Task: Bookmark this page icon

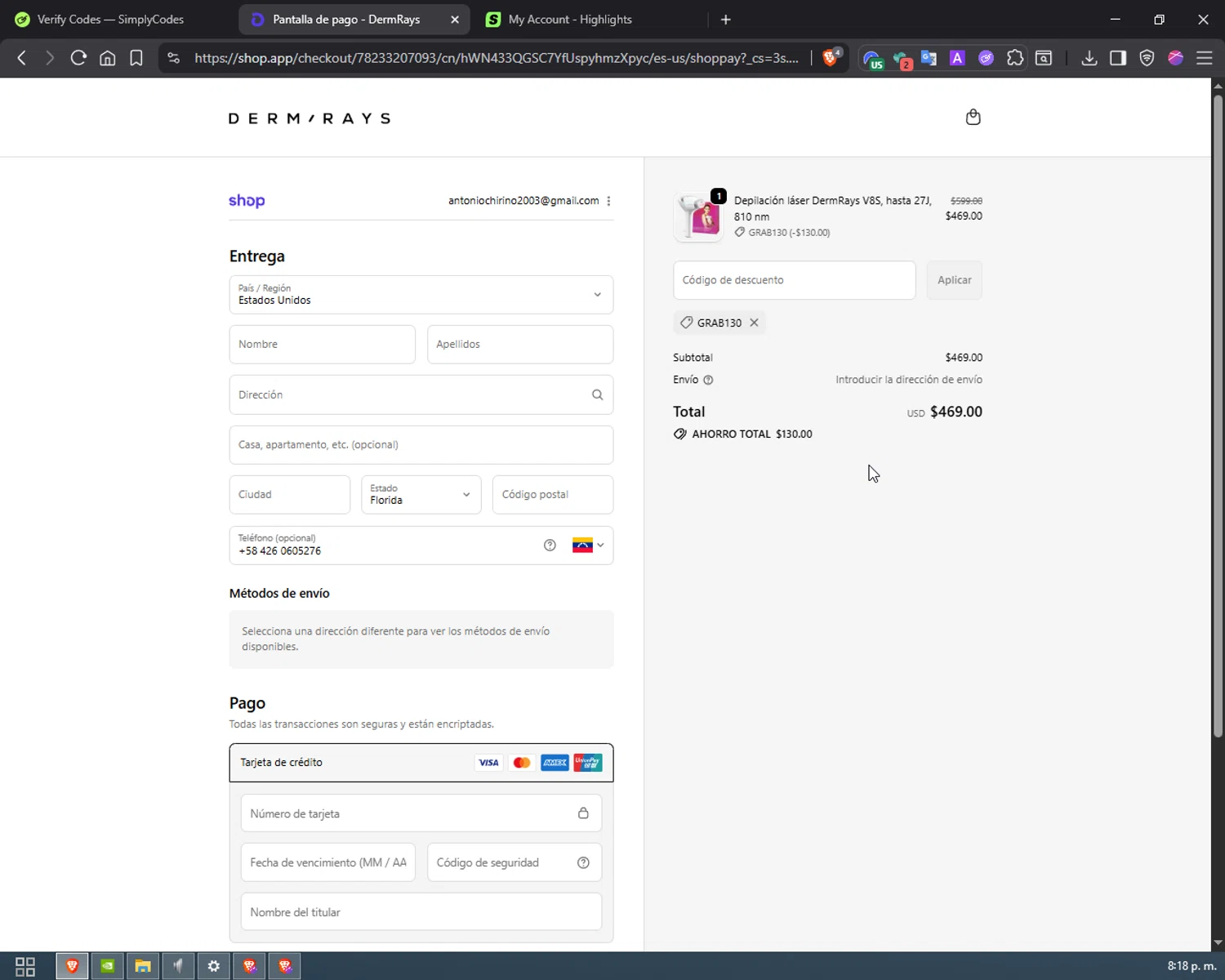Action: pyautogui.click(x=136, y=58)
